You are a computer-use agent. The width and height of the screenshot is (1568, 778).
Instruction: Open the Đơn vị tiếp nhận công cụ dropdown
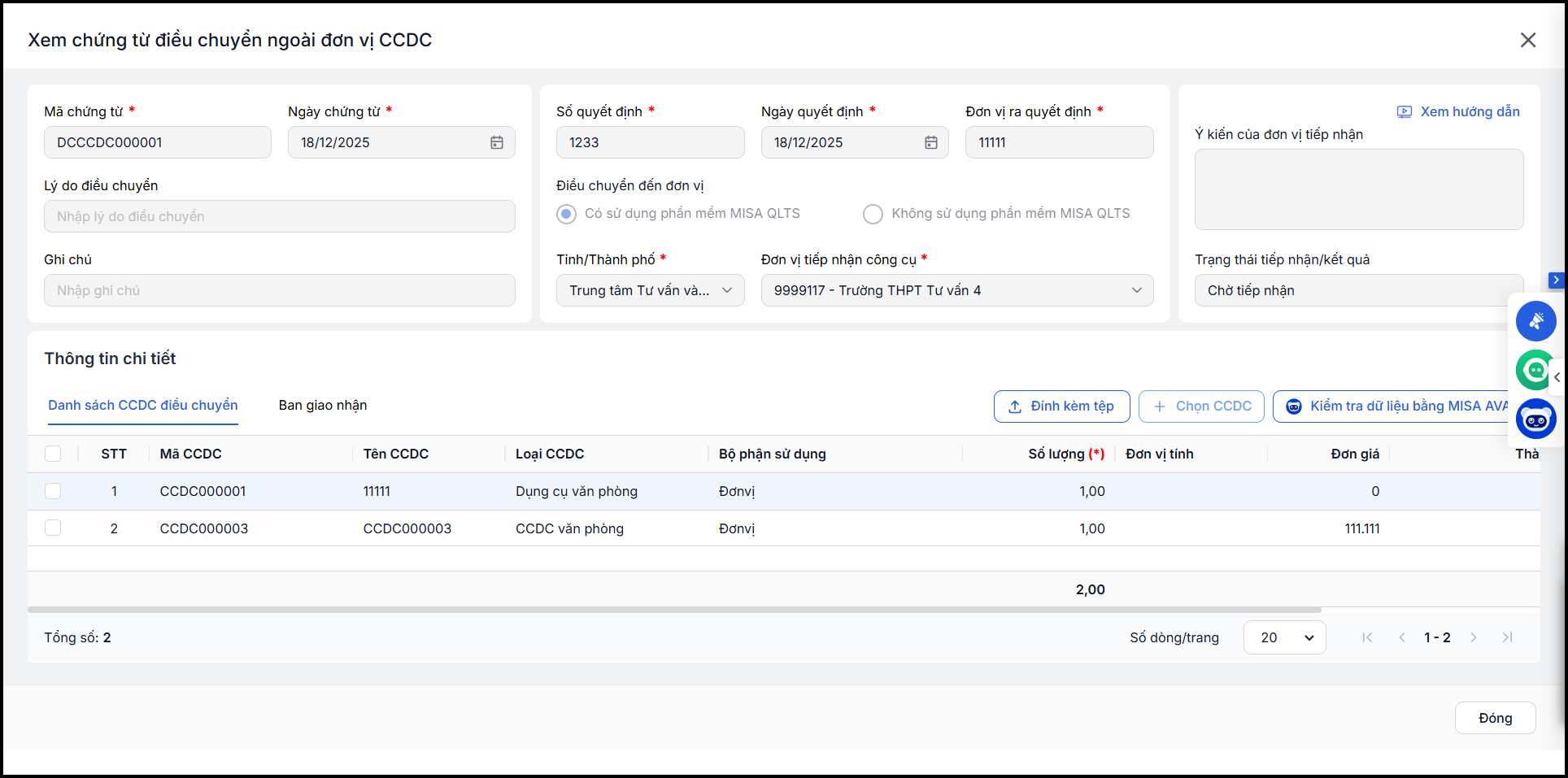tap(957, 290)
